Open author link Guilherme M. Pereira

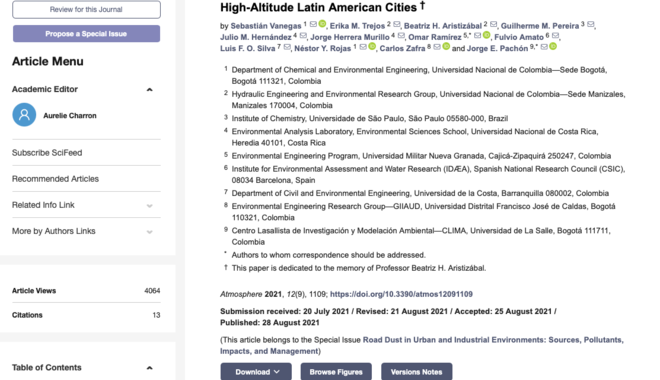[540, 26]
